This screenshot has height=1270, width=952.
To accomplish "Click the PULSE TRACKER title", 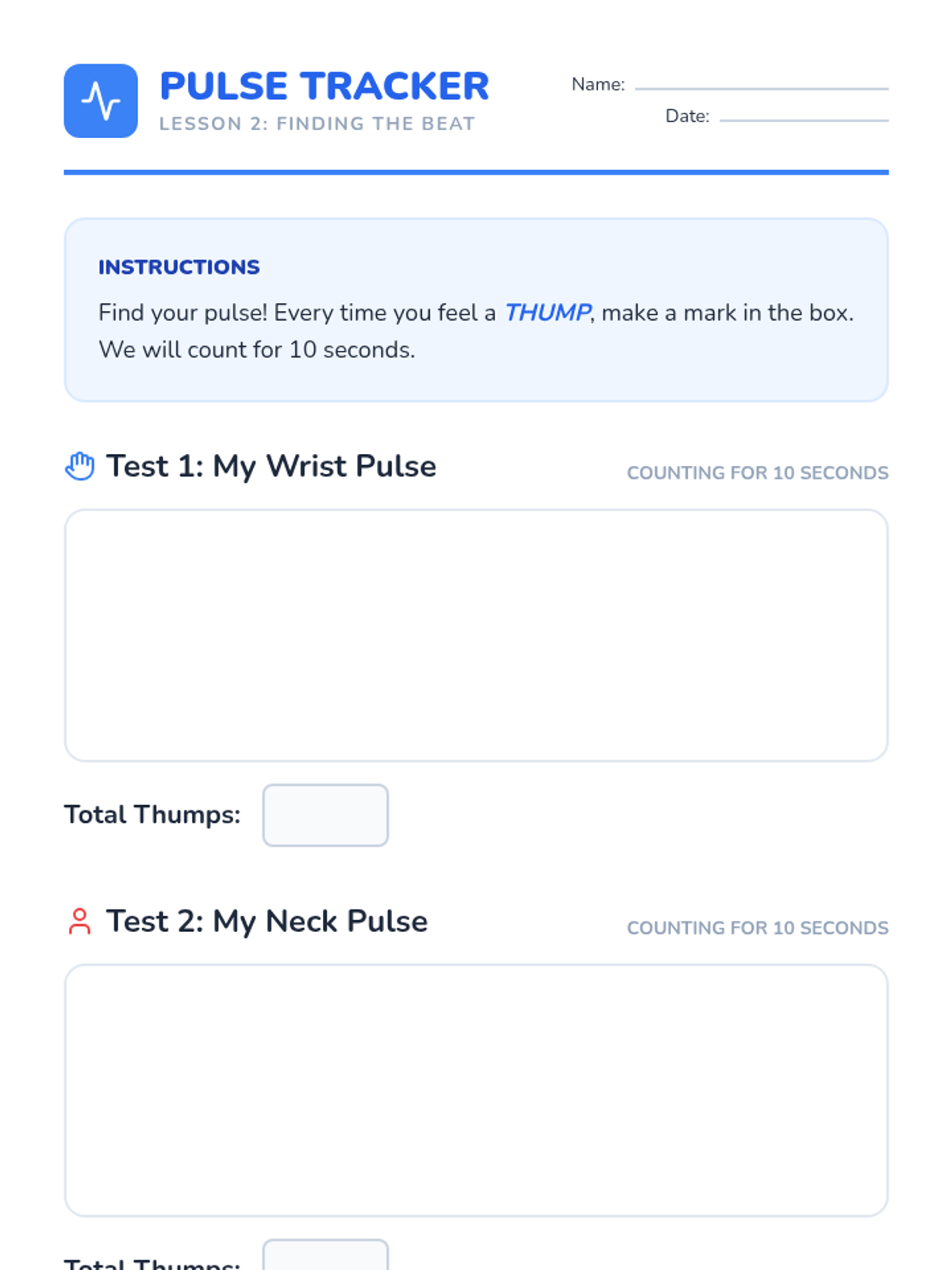I will coord(324,86).
